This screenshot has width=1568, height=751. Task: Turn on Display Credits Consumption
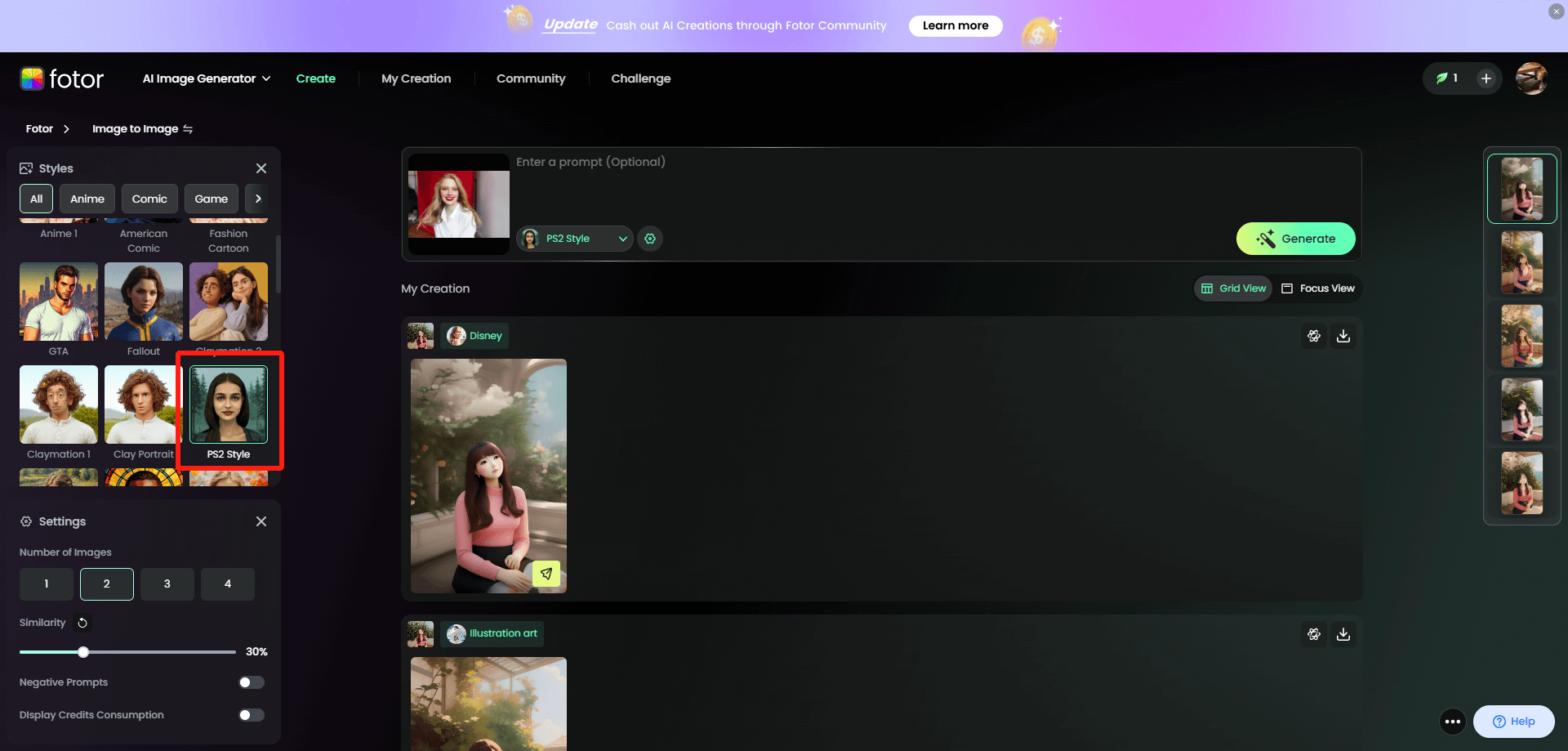(x=252, y=715)
